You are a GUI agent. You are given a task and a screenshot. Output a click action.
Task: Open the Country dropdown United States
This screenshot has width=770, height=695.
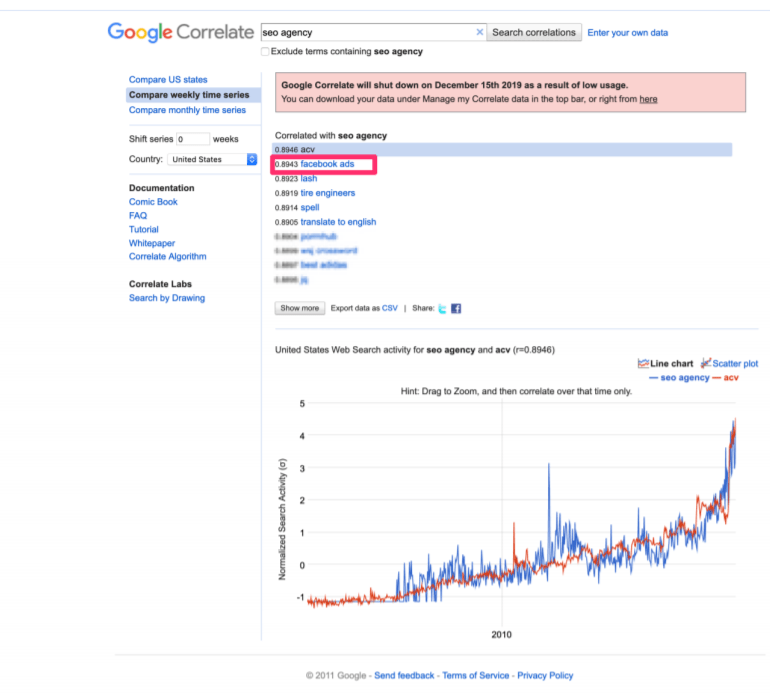click(212, 159)
